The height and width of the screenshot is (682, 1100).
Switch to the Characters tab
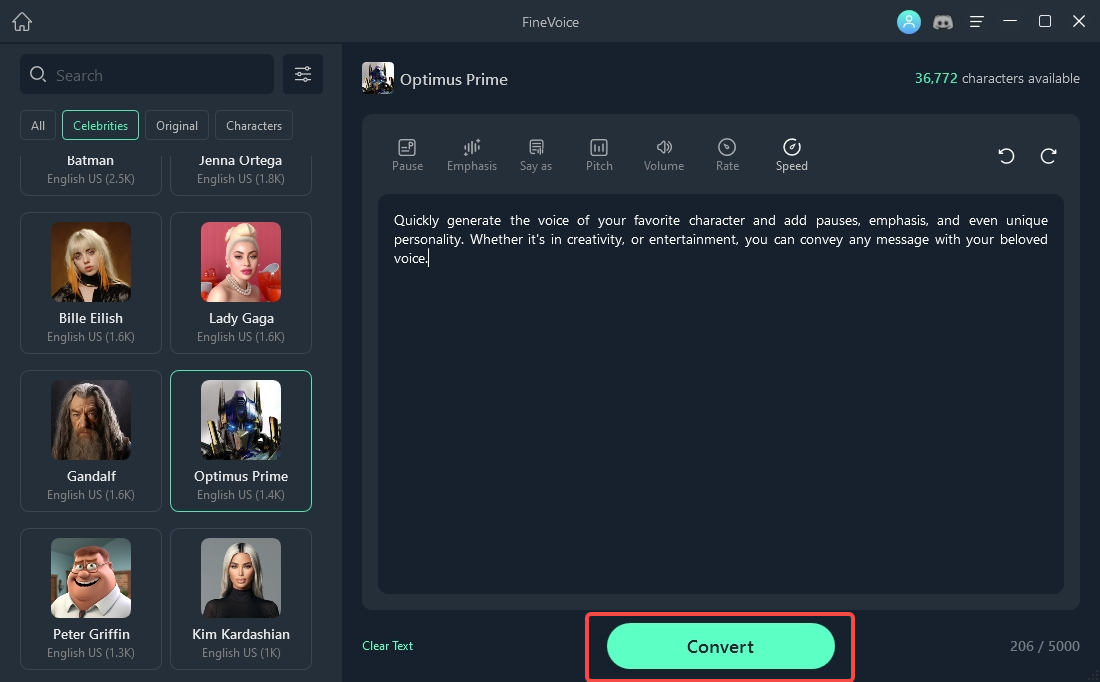(x=254, y=126)
